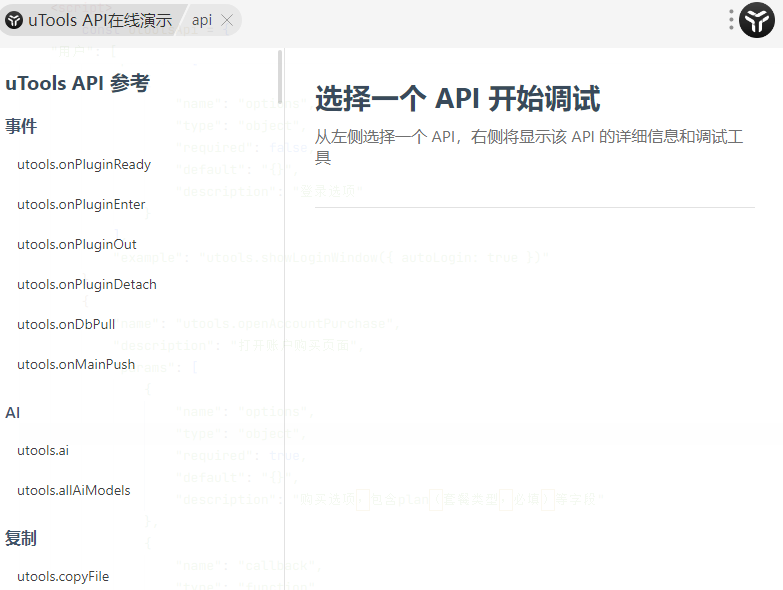
Task: Open the three-dot more options menu
Action: tap(731, 20)
